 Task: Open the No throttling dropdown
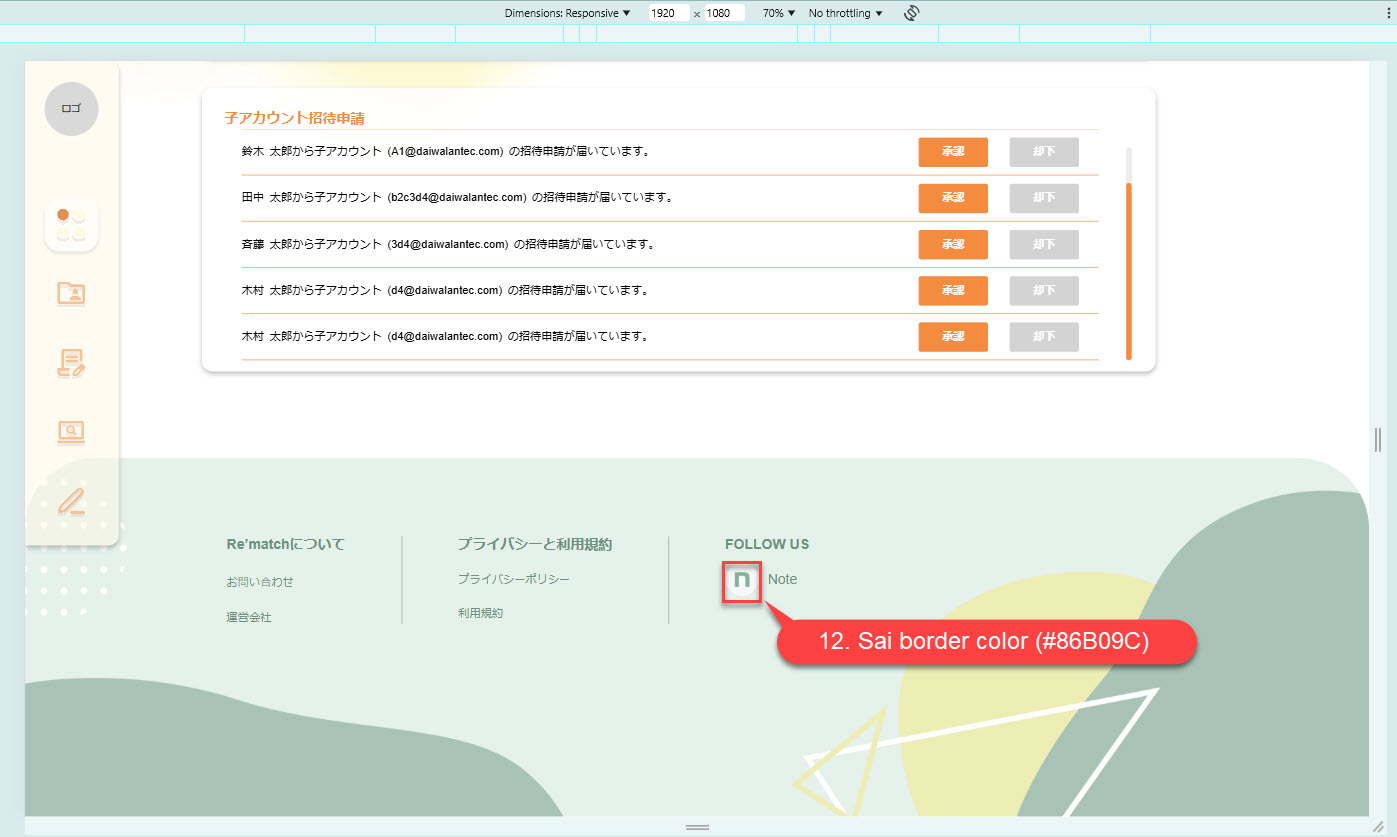pos(846,13)
